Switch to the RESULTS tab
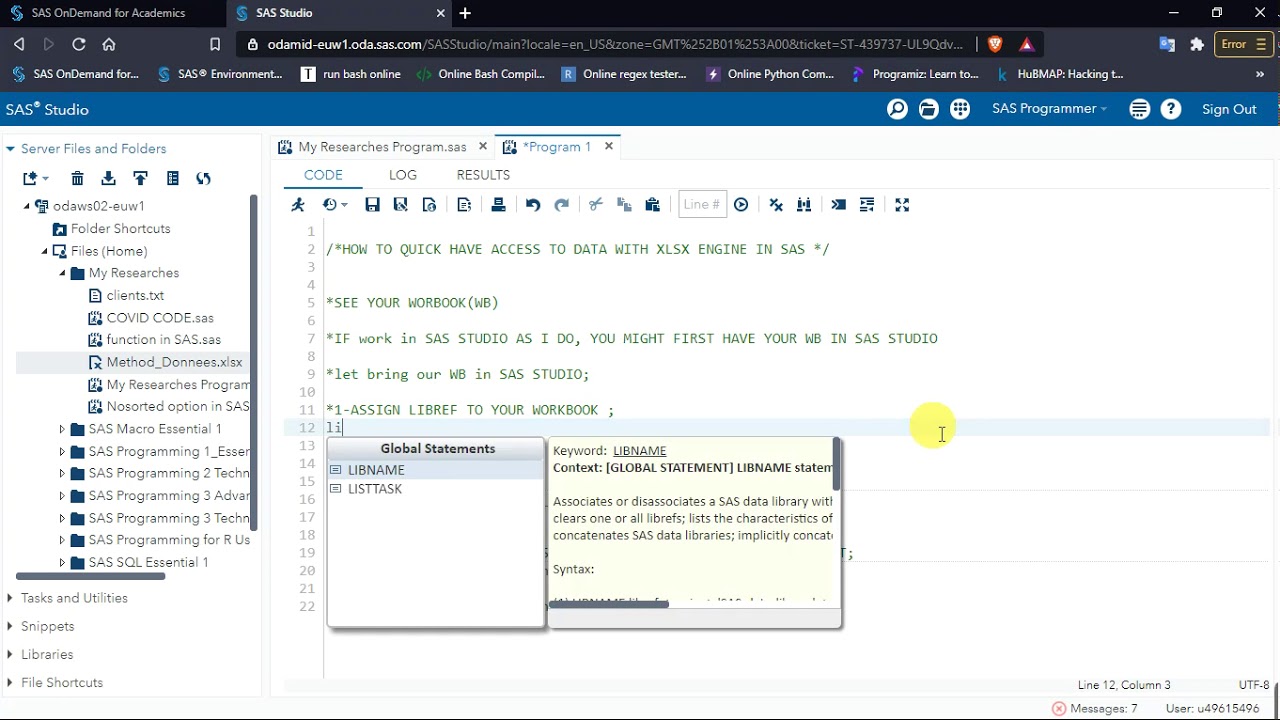The width and height of the screenshot is (1280, 720). pyautogui.click(x=483, y=175)
